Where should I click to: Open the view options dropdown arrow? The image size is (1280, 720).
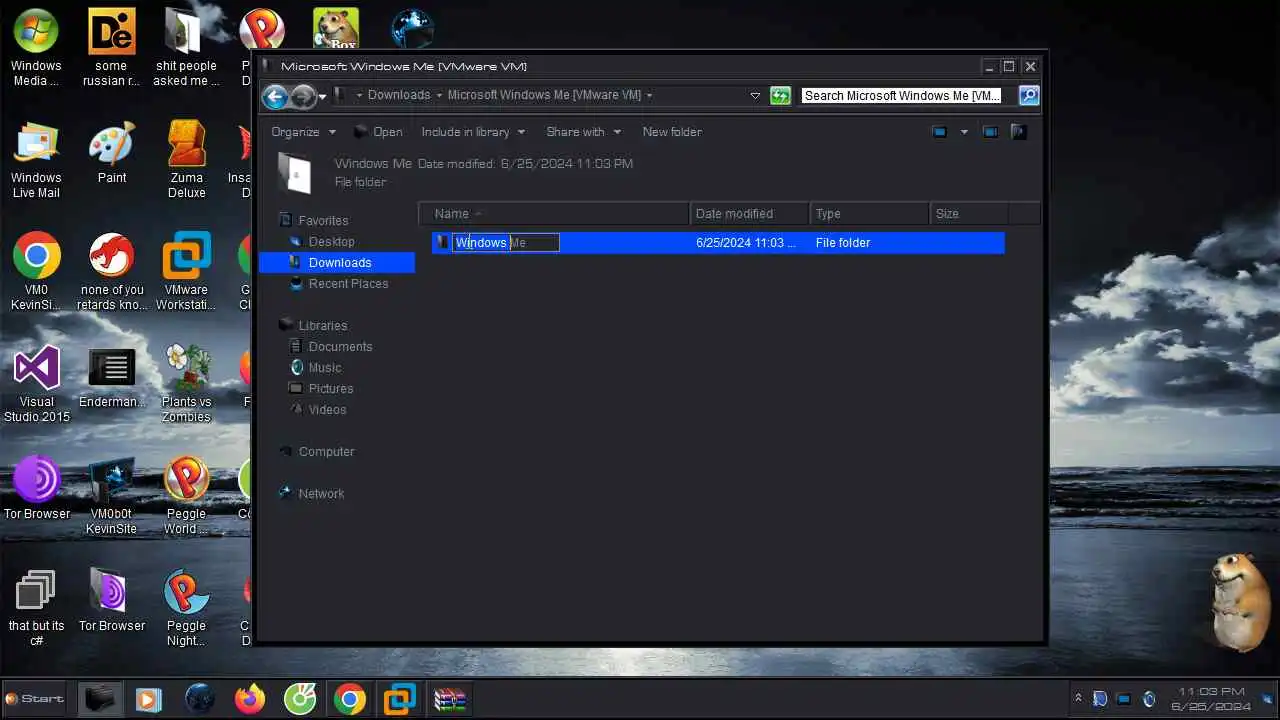click(x=964, y=132)
